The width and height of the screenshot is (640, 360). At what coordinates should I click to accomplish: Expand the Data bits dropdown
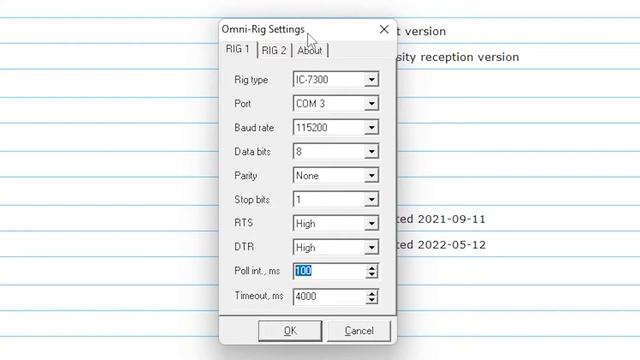click(371, 152)
